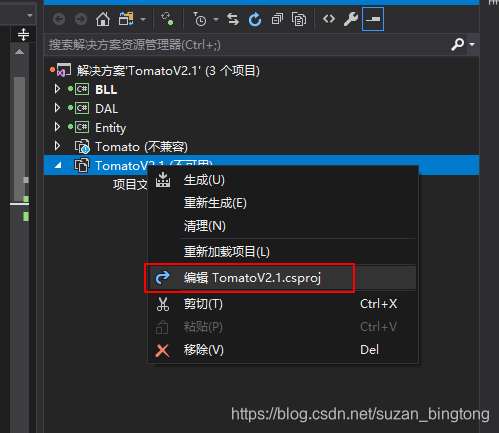The image size is (499, 433).
Task: Click the build icon beside 生成
Action: point(163,180)
